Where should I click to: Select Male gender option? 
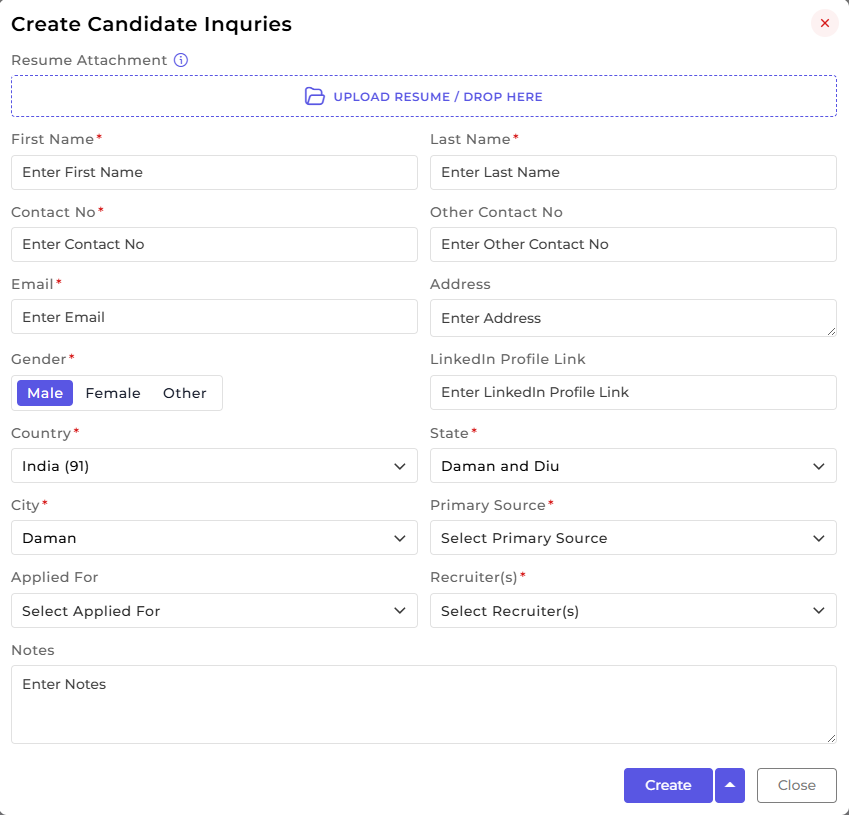click(45, 393)
